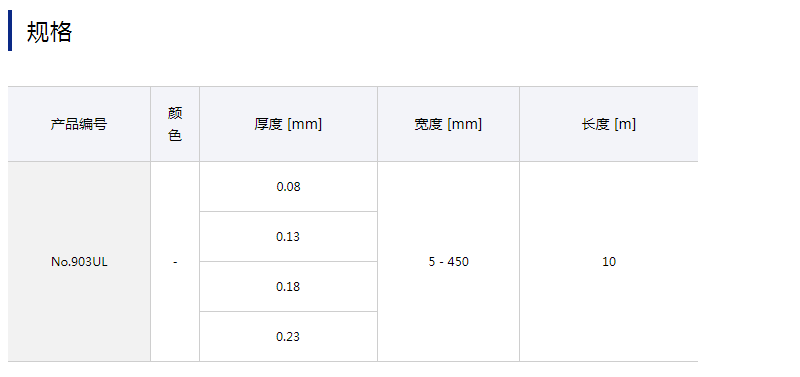Click the [mm] unit in 宽度 header
The height and width of the screenshot is (377, 800).
[465, 124]
